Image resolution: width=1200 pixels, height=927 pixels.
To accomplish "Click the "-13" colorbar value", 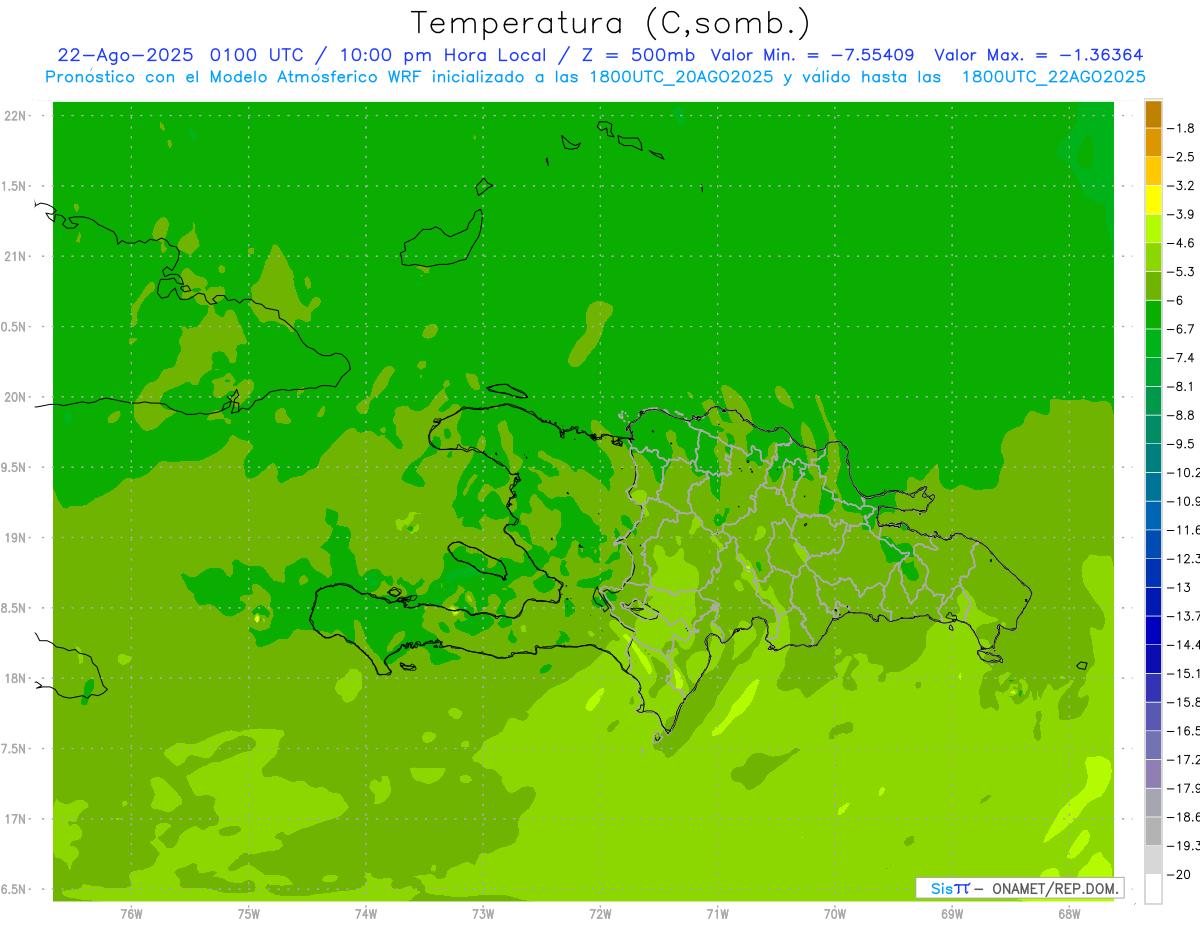I will click(1179, 587).
